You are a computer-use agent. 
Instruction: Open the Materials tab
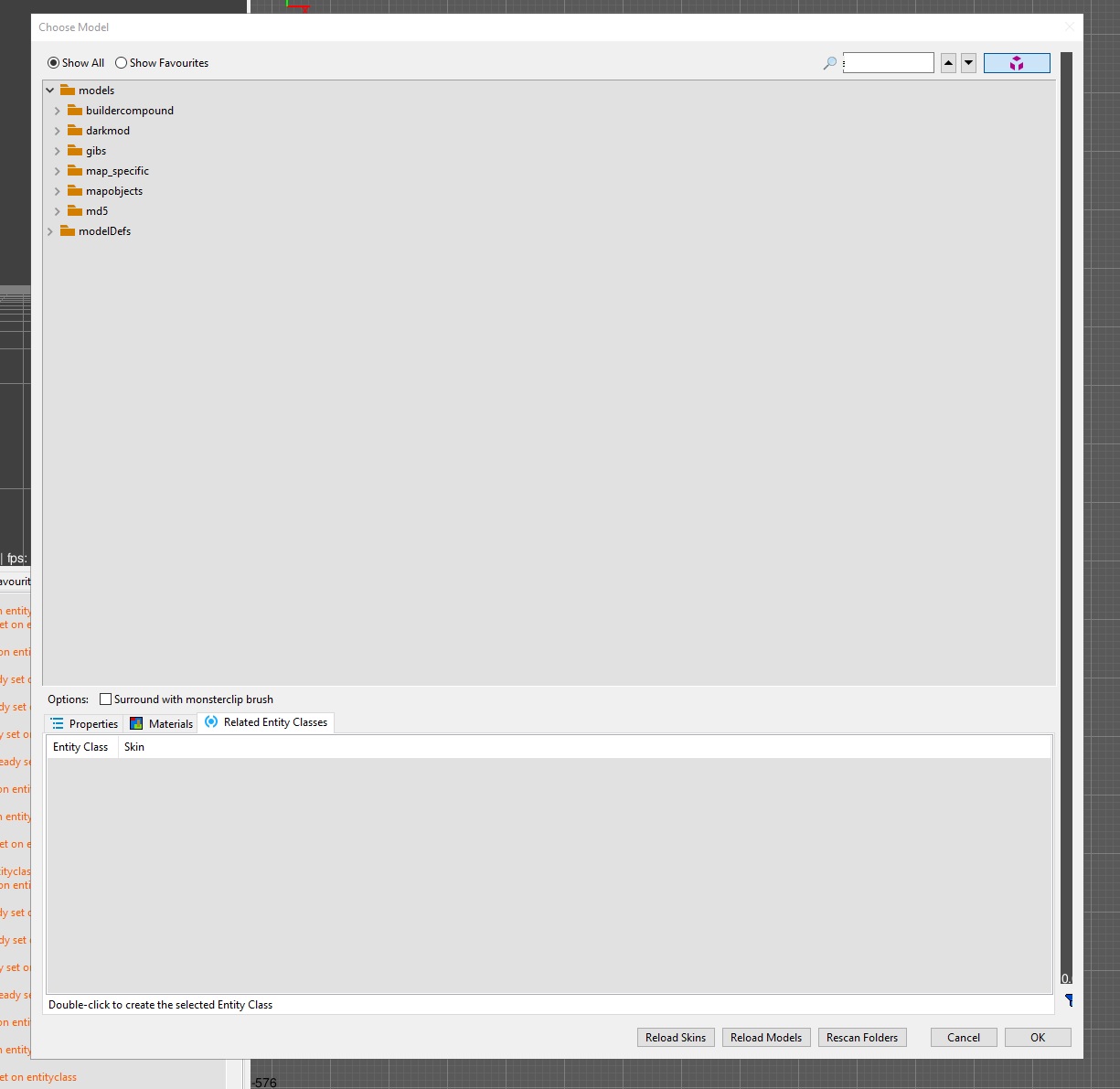pyautogui.click(x=162, y=723)
